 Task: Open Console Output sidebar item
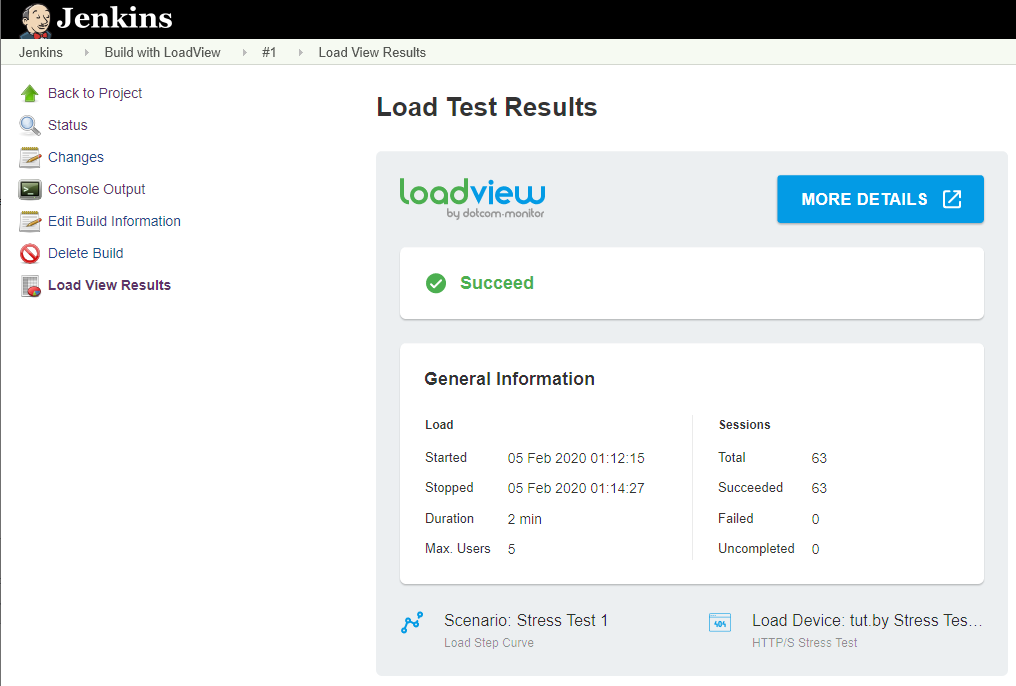click(x=97, y=189)
